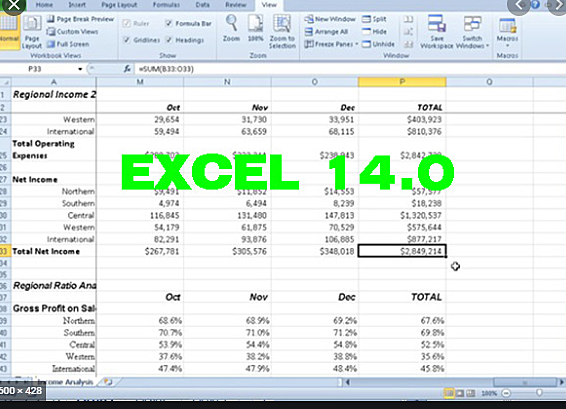Switch to Page Layout view in Workbook Views
566x409 pixels.
click(32, 32)
